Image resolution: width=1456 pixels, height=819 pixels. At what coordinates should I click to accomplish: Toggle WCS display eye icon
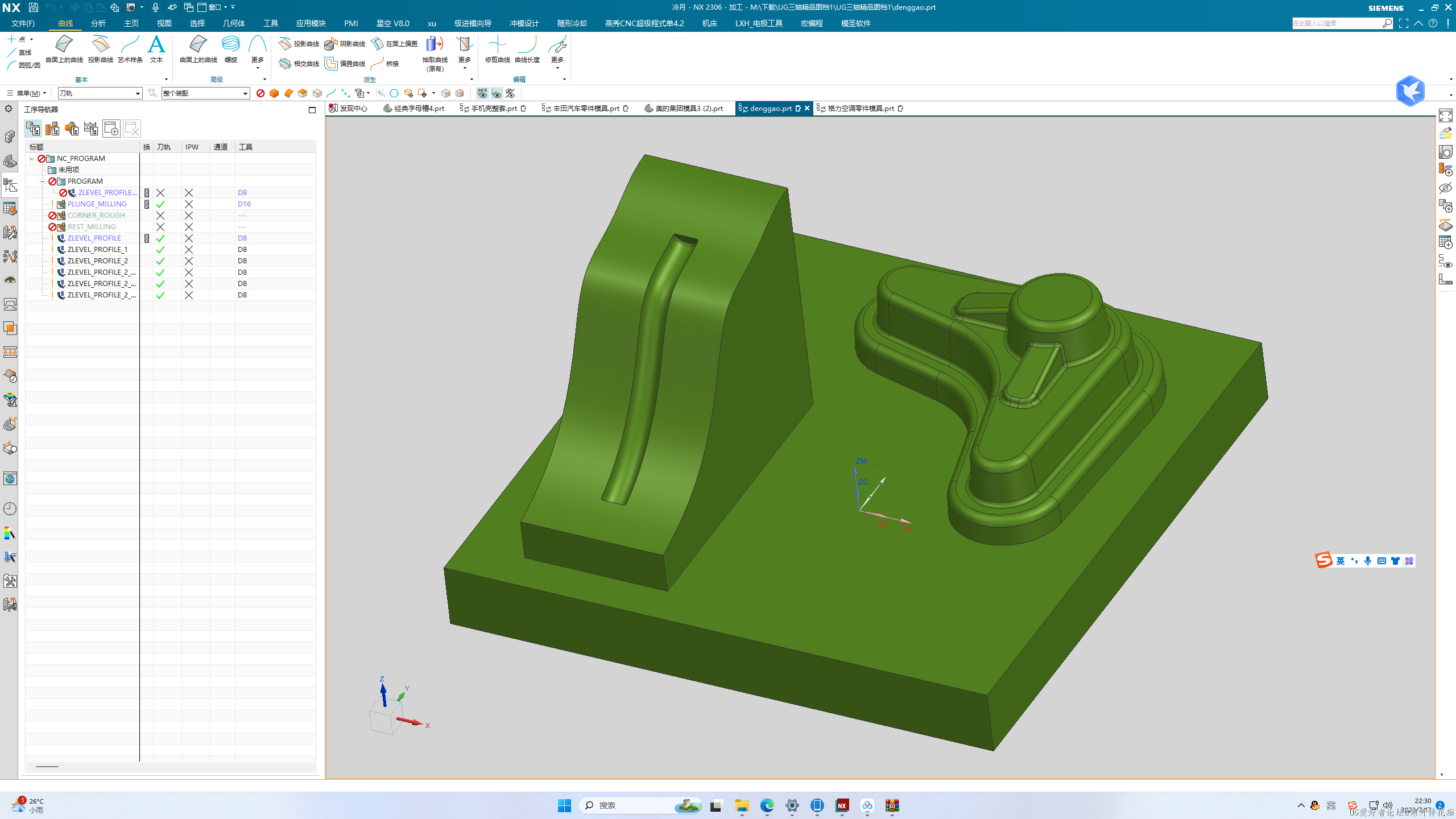coord(497,93)
